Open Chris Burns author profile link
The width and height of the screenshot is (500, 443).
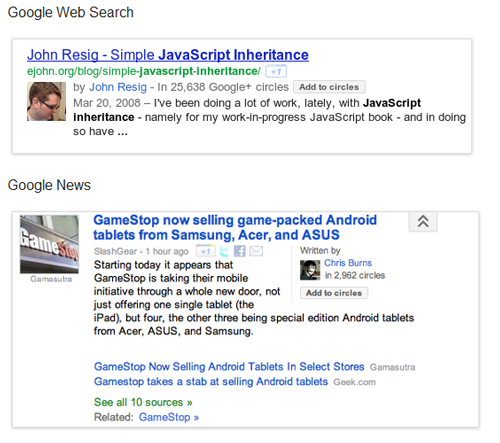pyautogui.click(x=348, y=263)
